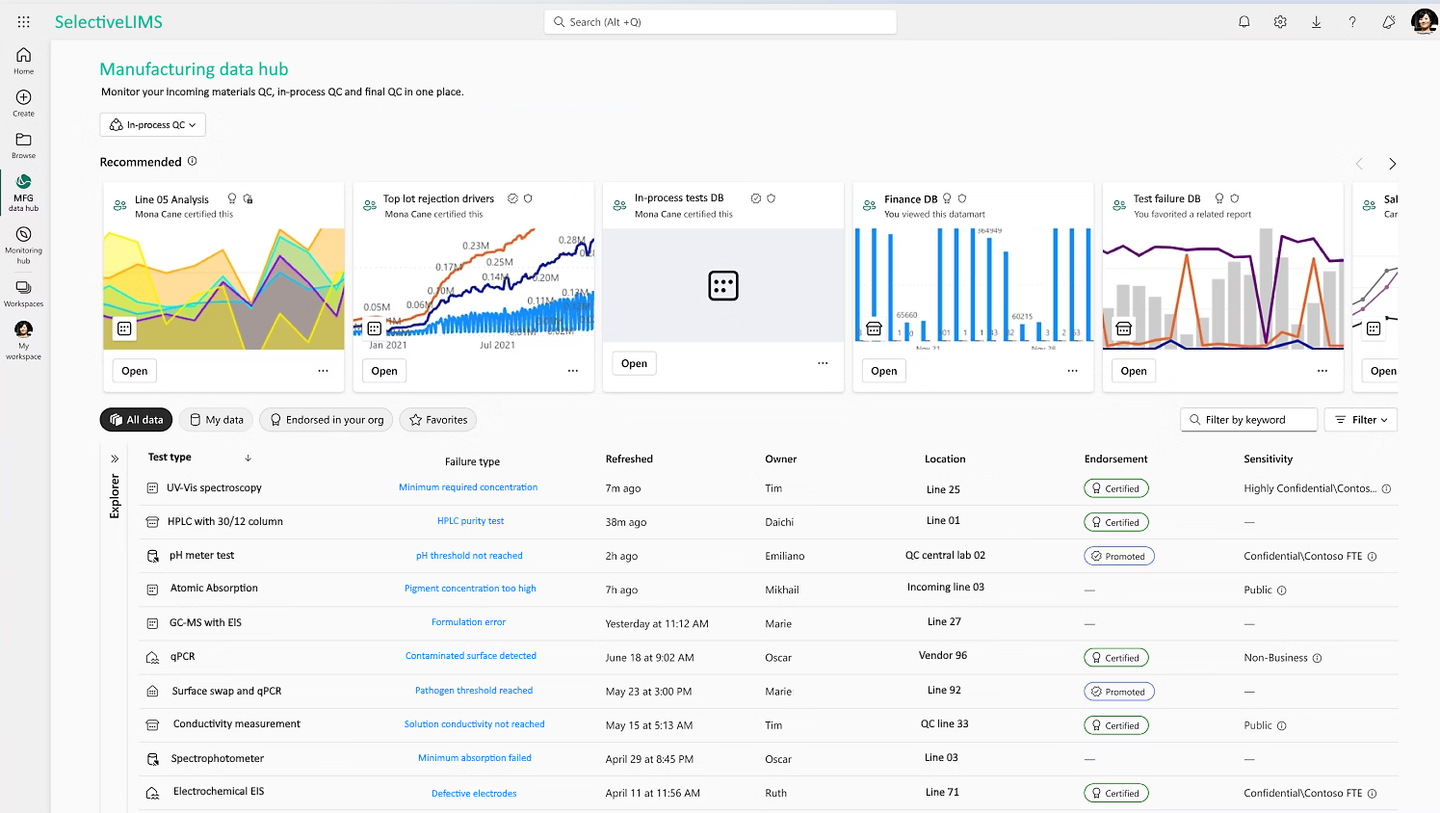Open user profile picture menu
This screenshot has width=1440, height=813.
pyautogui.click(x=1424, y=22)
